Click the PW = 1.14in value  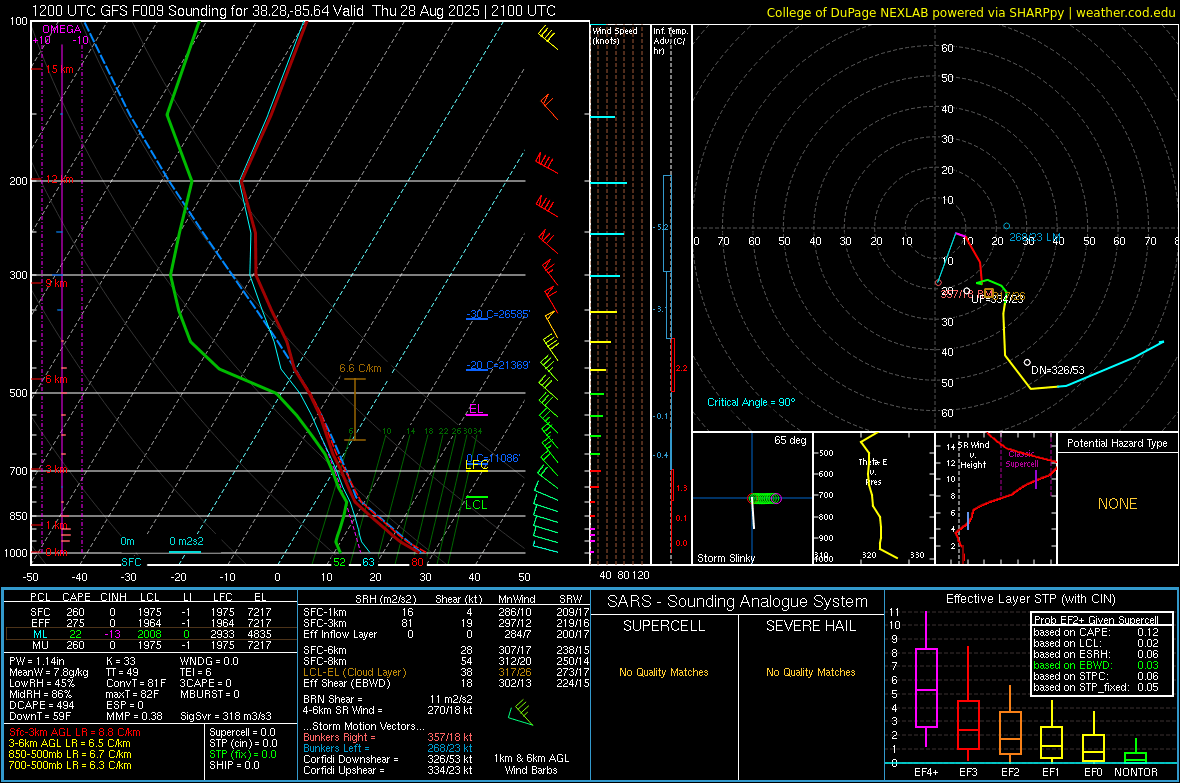point(37,661)
